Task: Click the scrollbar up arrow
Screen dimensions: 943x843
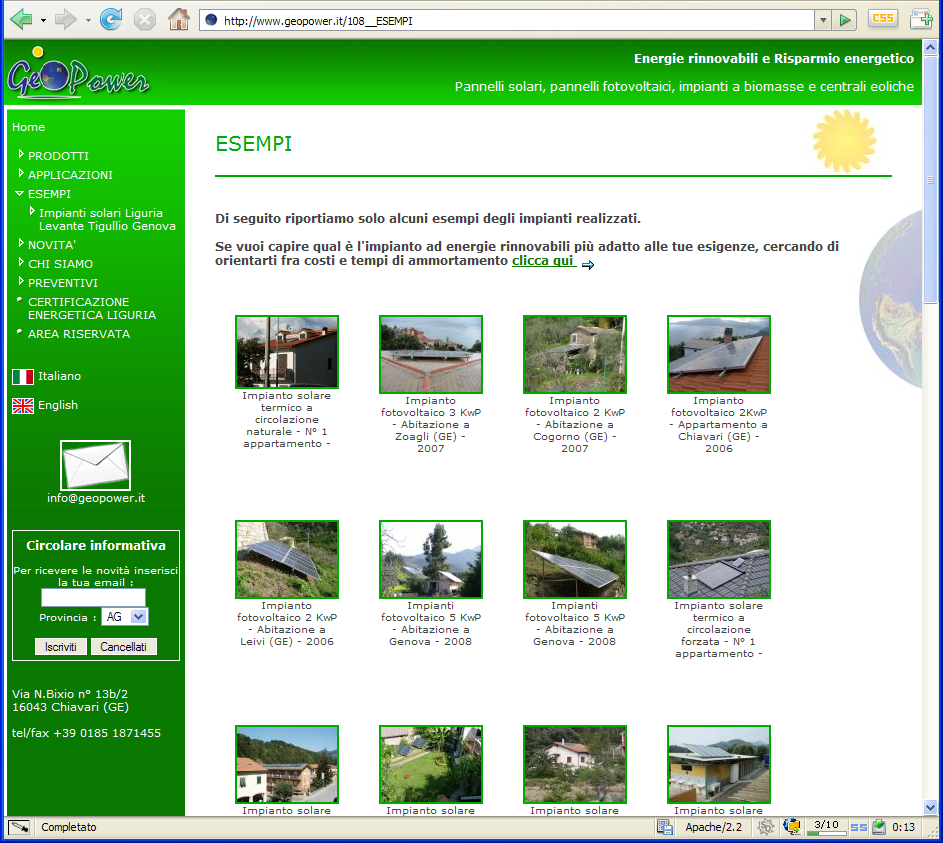Action: coord(930,48)
